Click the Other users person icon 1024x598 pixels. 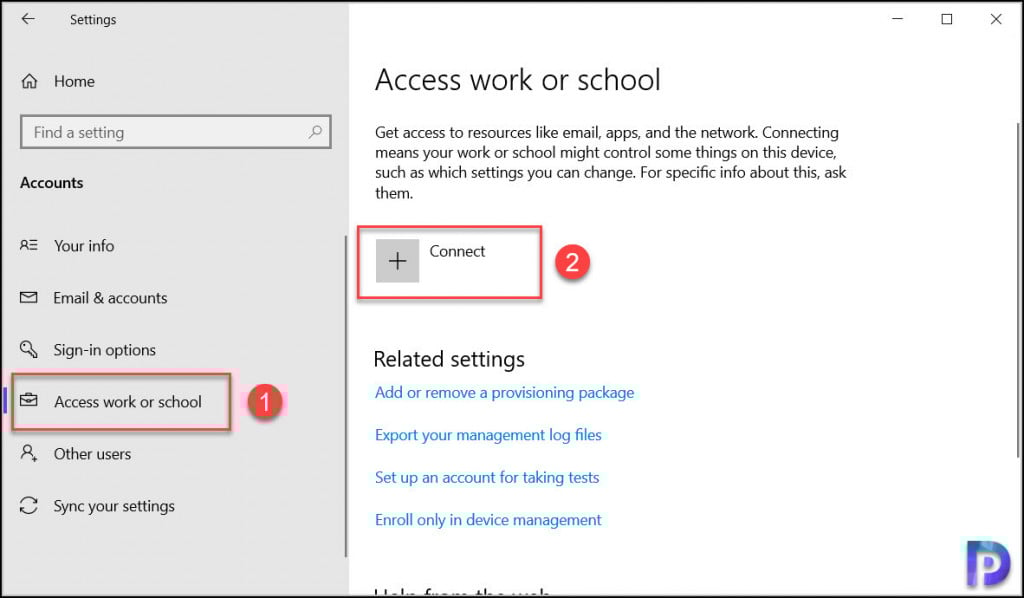point(29,453)
